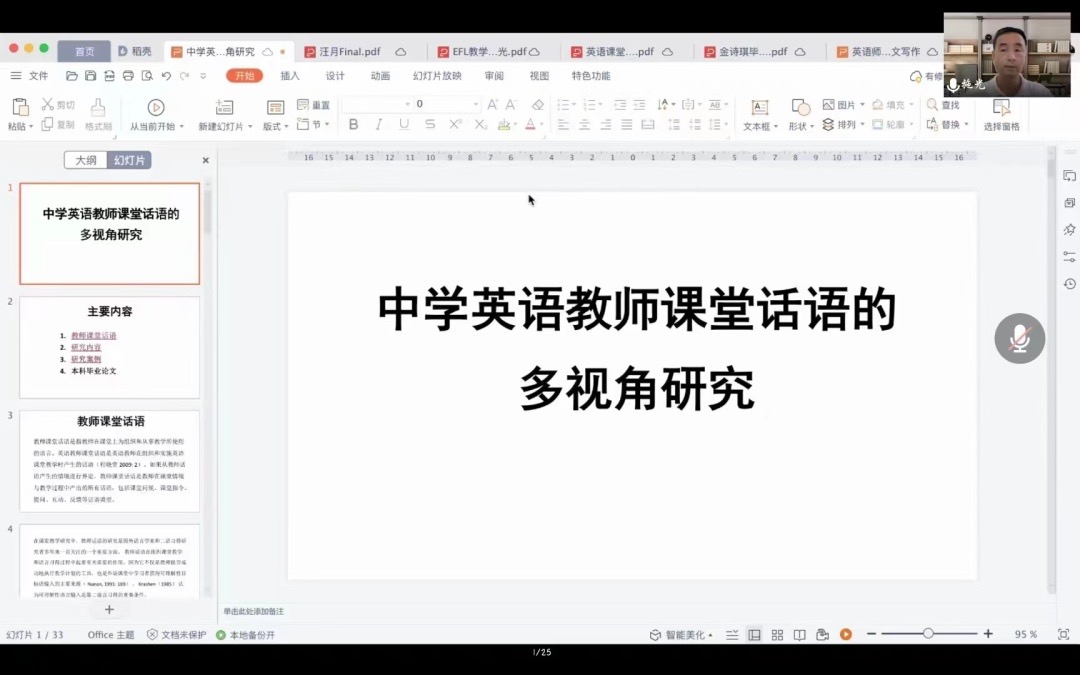Viewport: 1080px width, 675px height.
Task: Switch to slide sorter grid view
Action: click(x=777, y=635)
